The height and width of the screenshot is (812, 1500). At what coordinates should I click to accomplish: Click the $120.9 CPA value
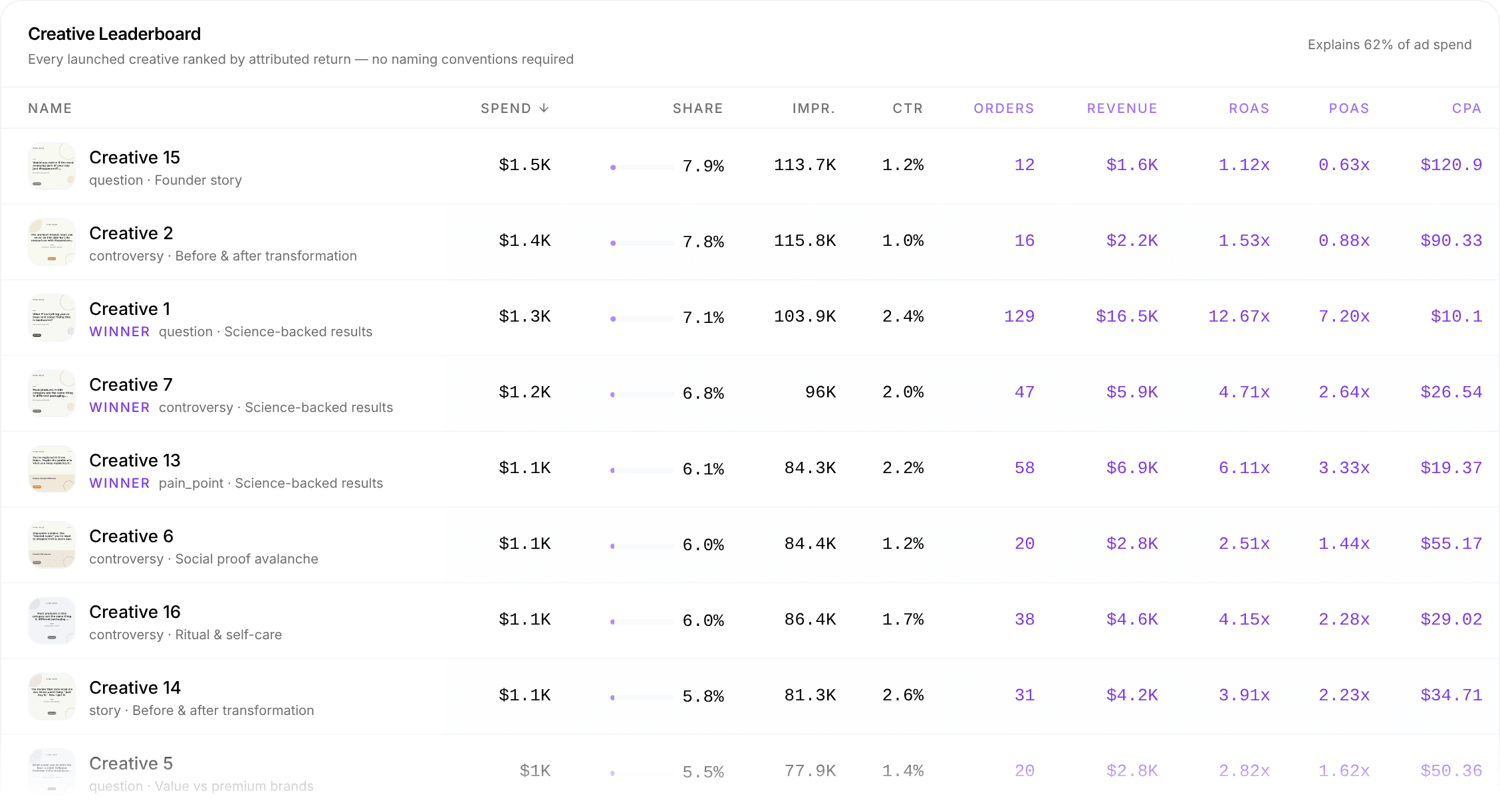tap(1451, 165)
